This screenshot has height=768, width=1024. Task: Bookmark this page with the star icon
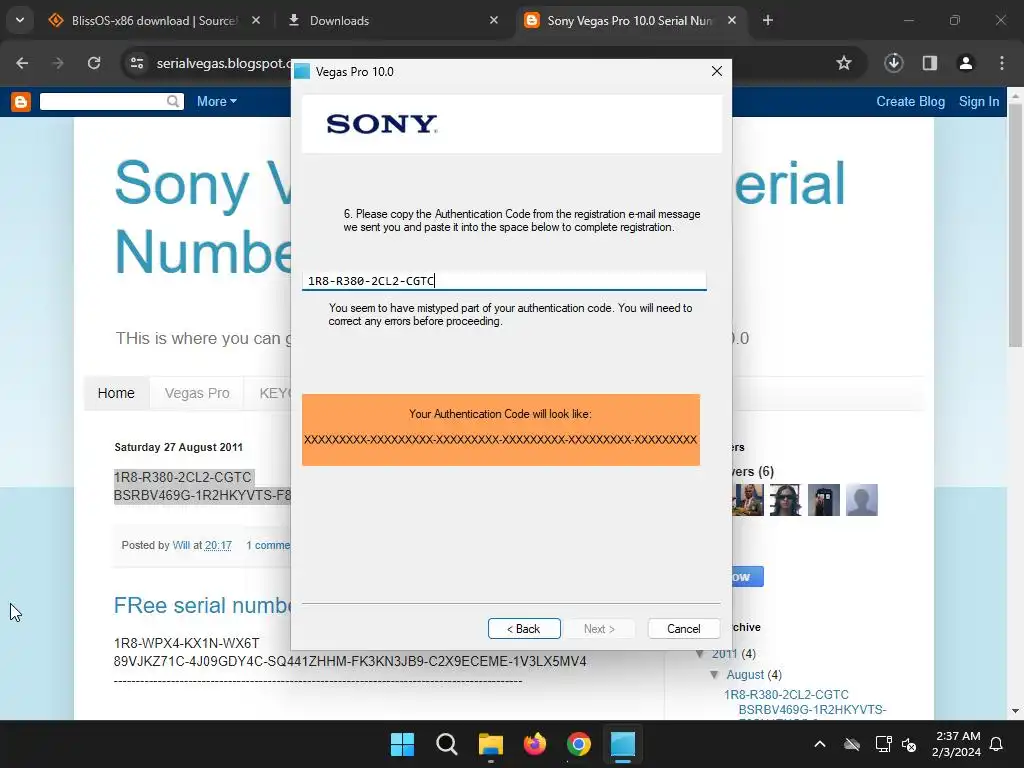click(844, 63)
